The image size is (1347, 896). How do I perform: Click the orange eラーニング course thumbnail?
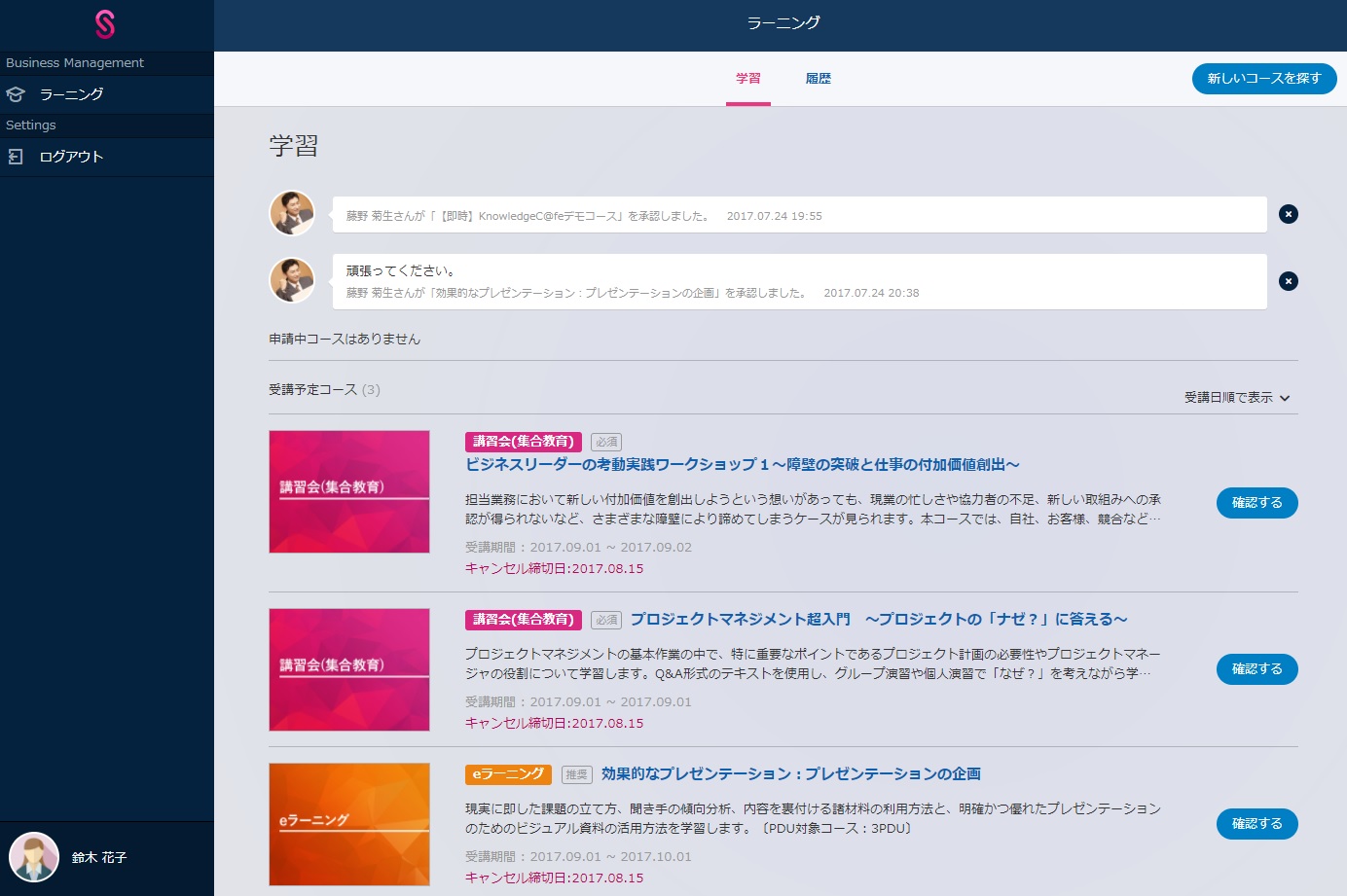click(349, 824)
